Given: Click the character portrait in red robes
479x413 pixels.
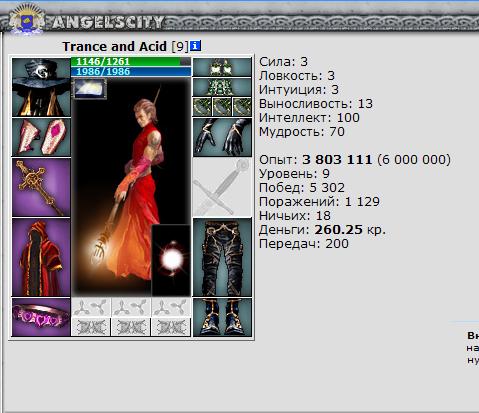Looking at the screenshot, I should tap(131, 187).
